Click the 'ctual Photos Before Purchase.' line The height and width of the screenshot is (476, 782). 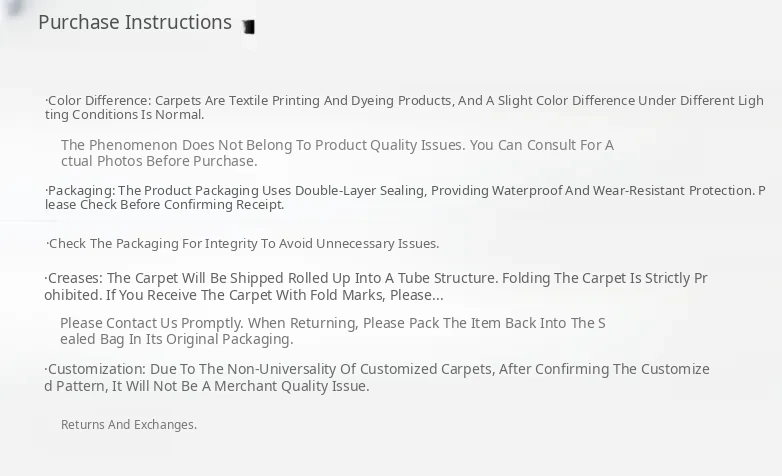tap(159, 161)
